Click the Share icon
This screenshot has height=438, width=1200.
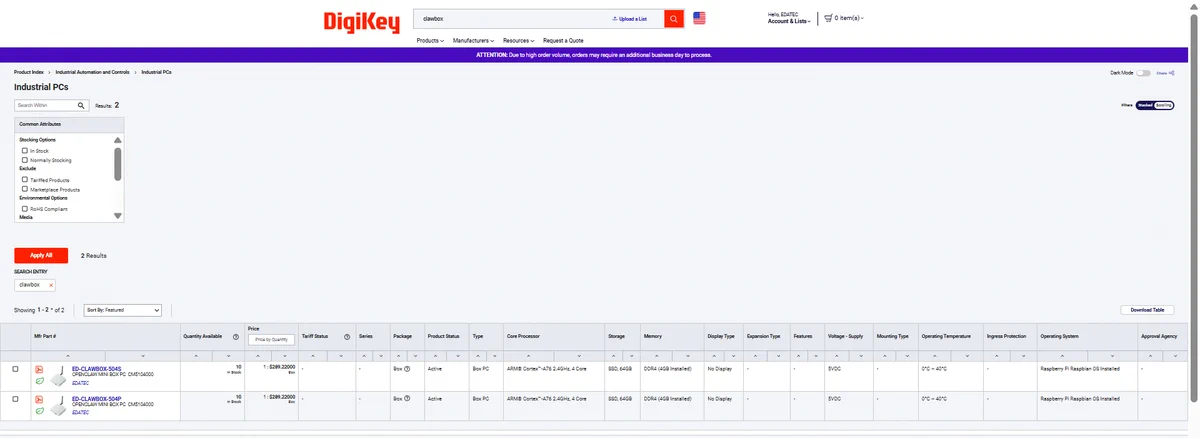click(1171, 72)
